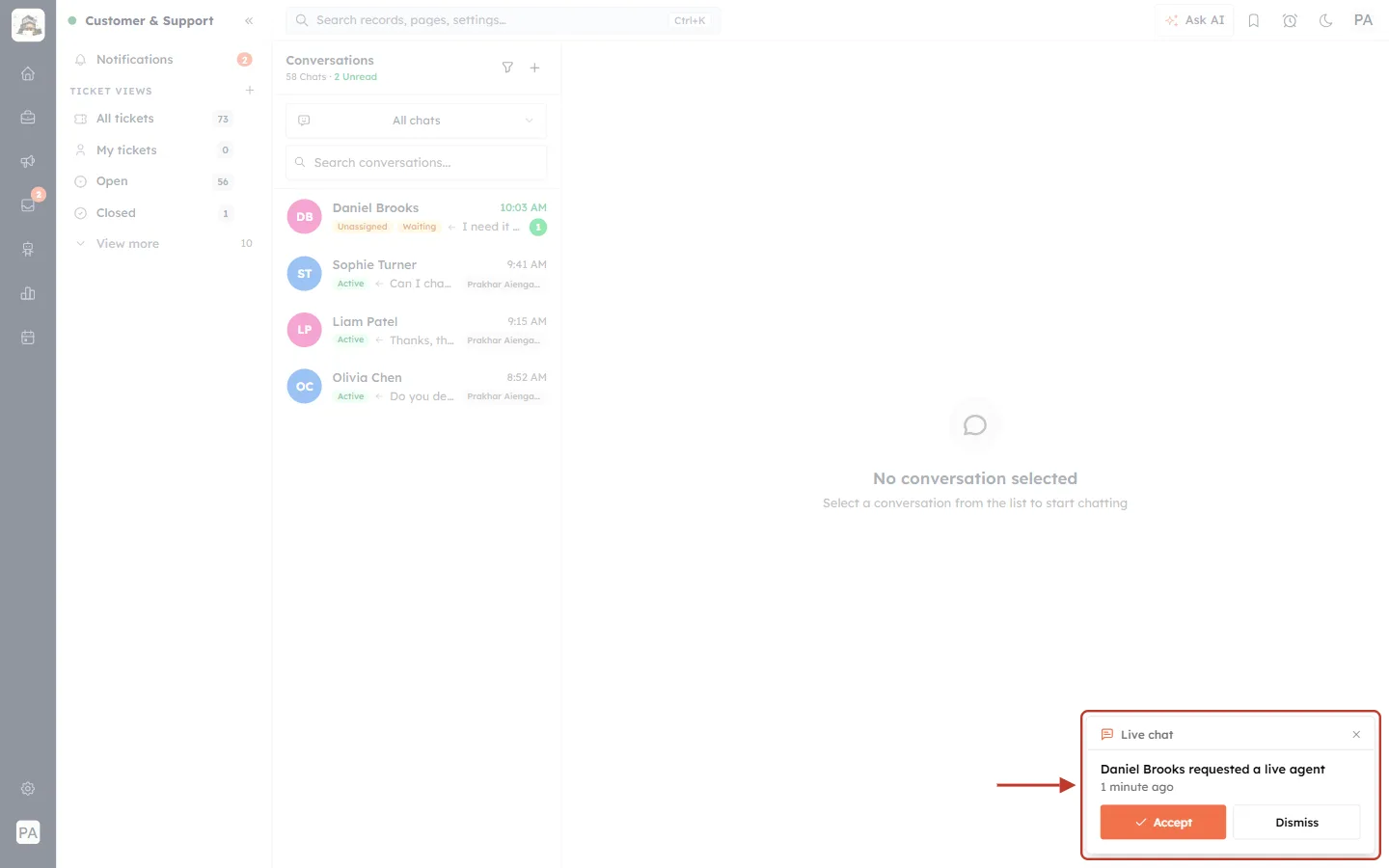Select All tickets view

point(164,119)
